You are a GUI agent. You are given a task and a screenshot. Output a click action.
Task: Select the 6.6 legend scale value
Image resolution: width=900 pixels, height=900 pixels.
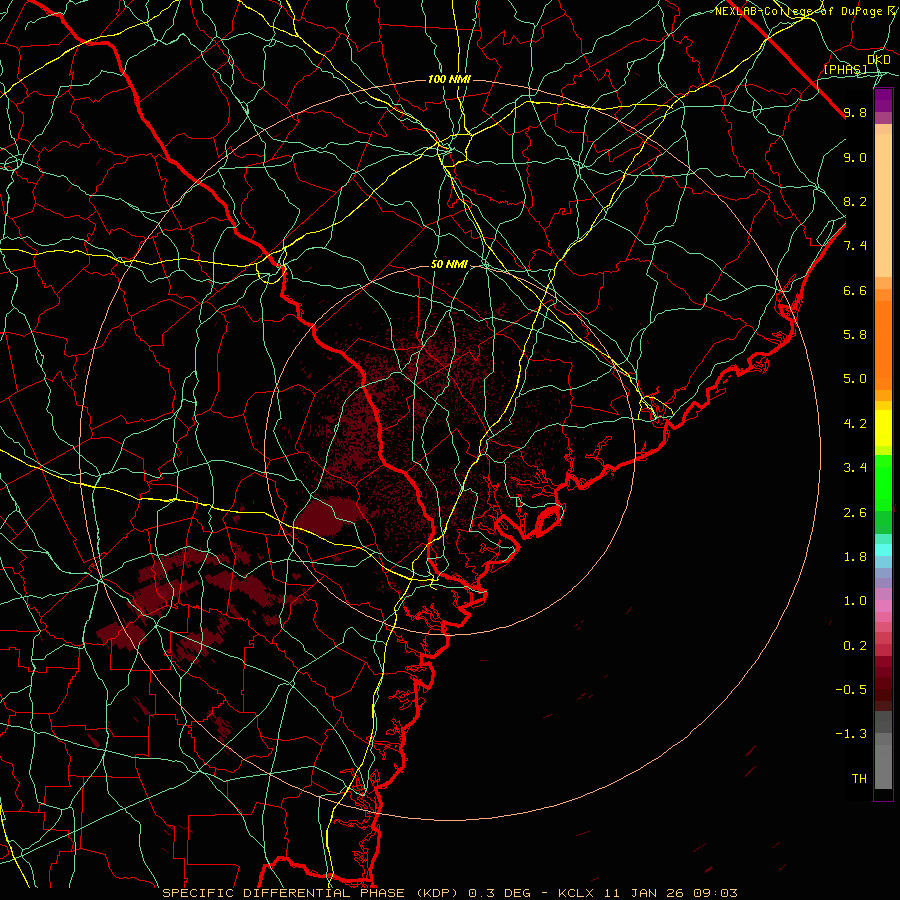point(855,291)
